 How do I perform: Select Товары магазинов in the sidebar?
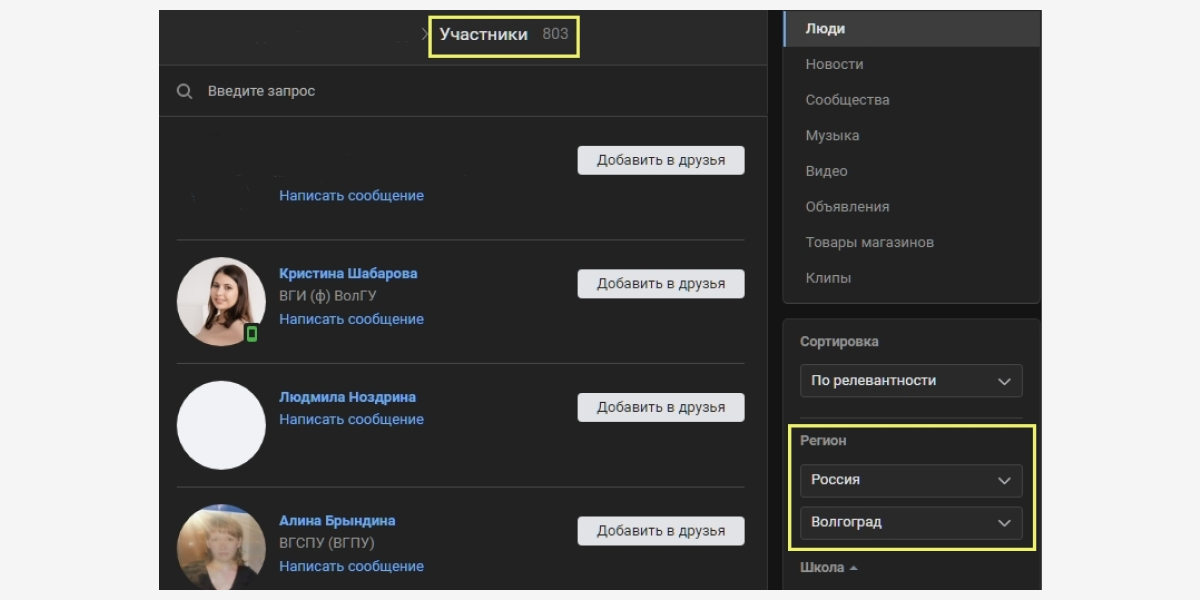(x=869, y=242)
